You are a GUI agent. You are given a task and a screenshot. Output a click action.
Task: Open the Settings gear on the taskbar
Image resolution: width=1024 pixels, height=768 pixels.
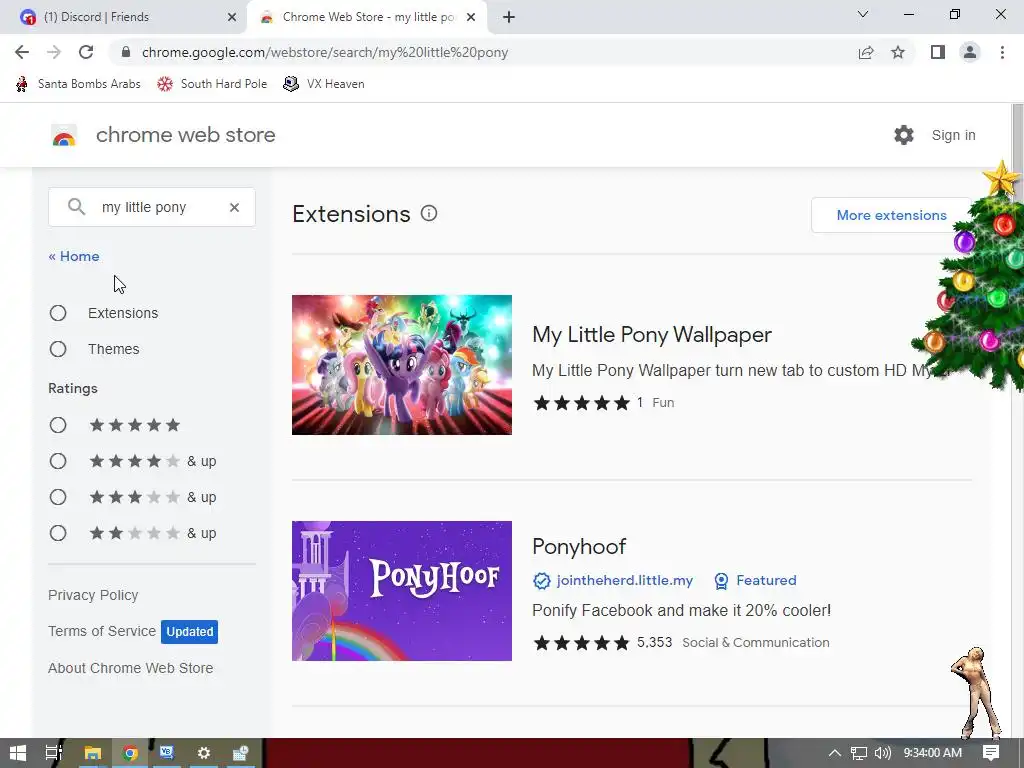point(204,753)
